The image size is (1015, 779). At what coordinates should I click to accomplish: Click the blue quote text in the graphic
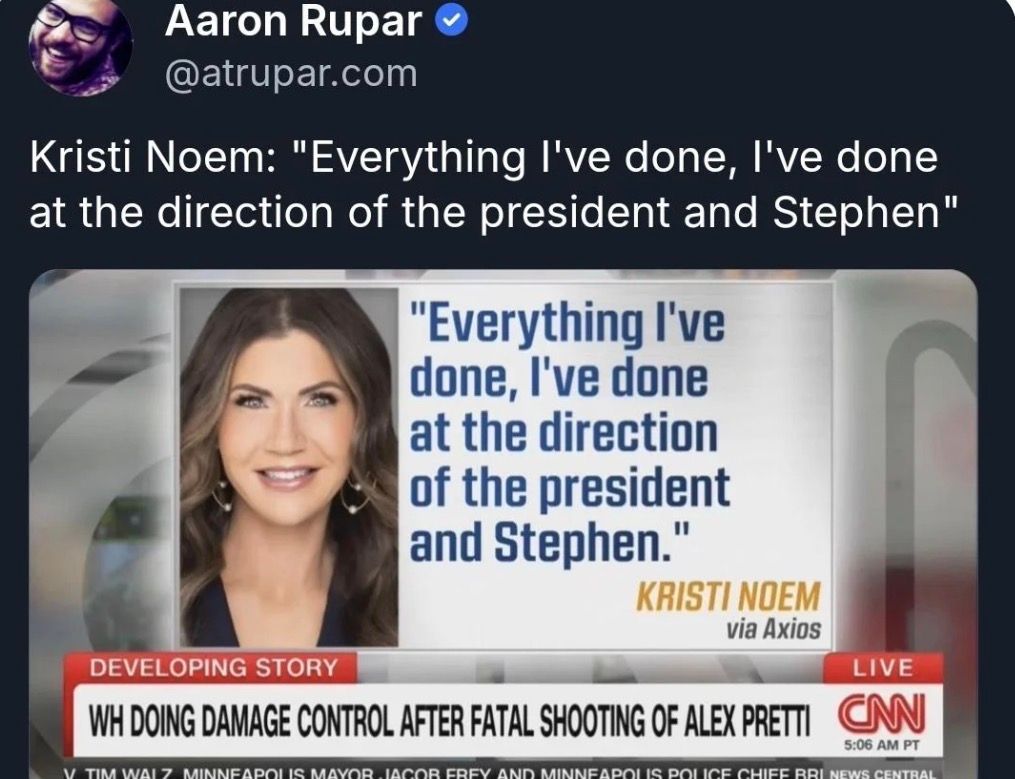pyautogui.click(x=570, y=432)
